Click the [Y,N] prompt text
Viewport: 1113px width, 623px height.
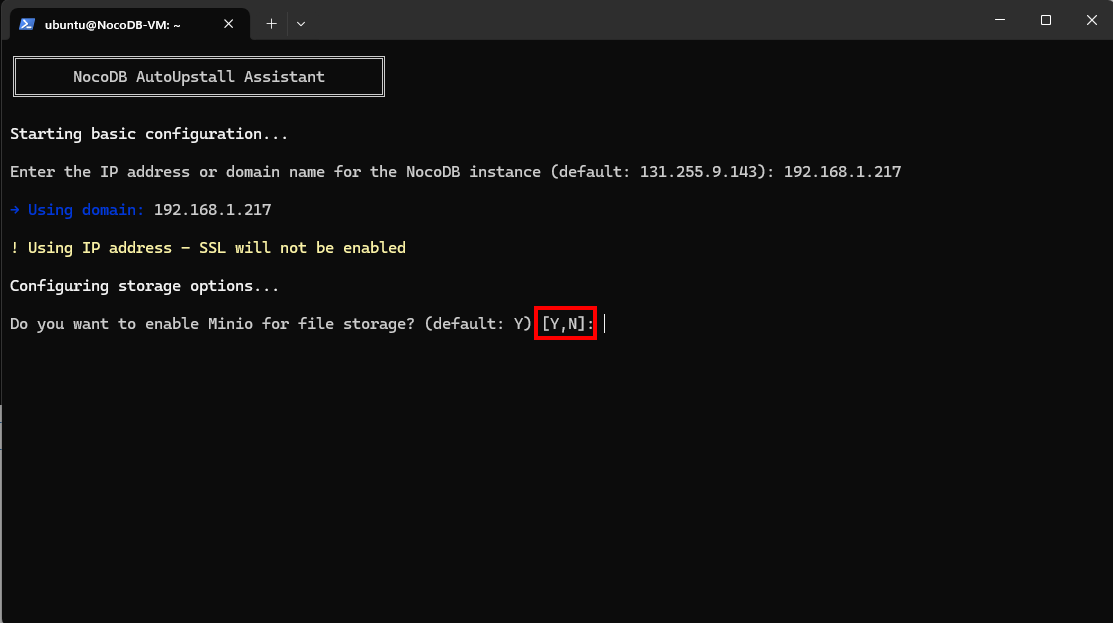point(564,324)
